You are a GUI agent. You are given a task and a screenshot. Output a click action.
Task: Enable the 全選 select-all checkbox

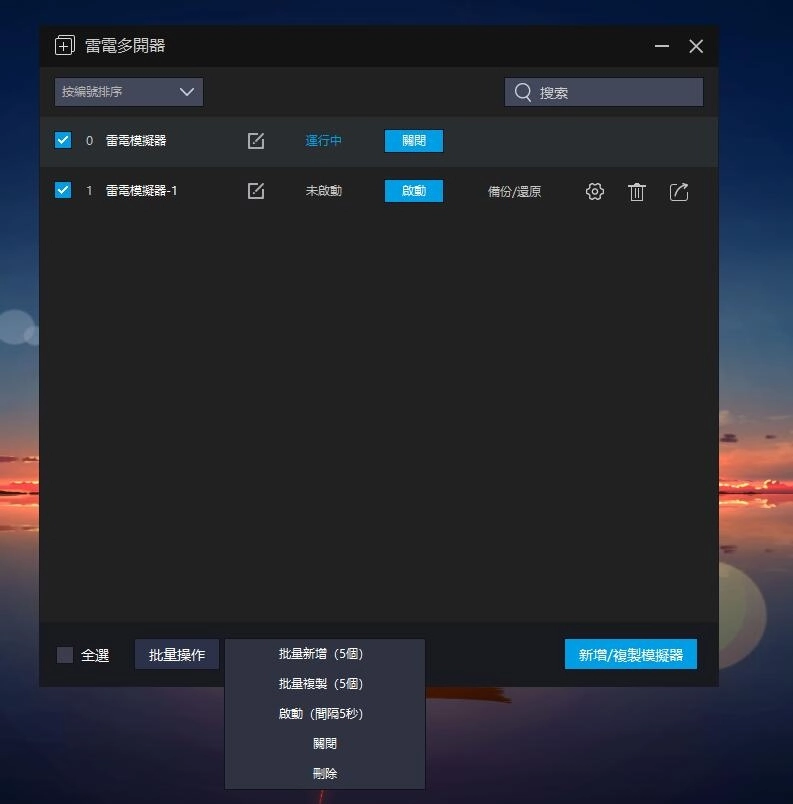coord(65,655)
